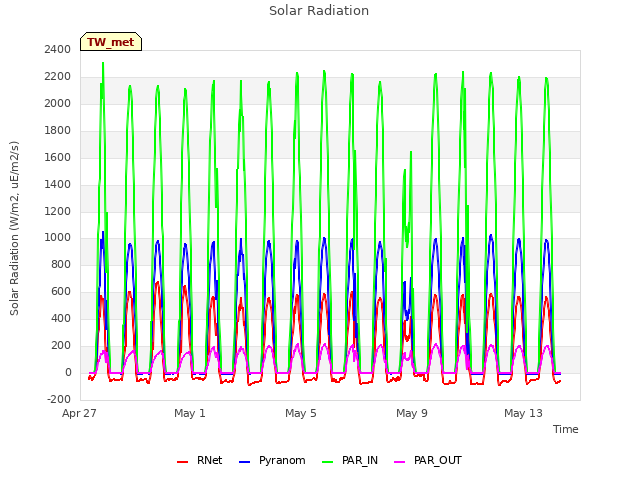Click the 2400 y-axis tick label

point(58,50)
